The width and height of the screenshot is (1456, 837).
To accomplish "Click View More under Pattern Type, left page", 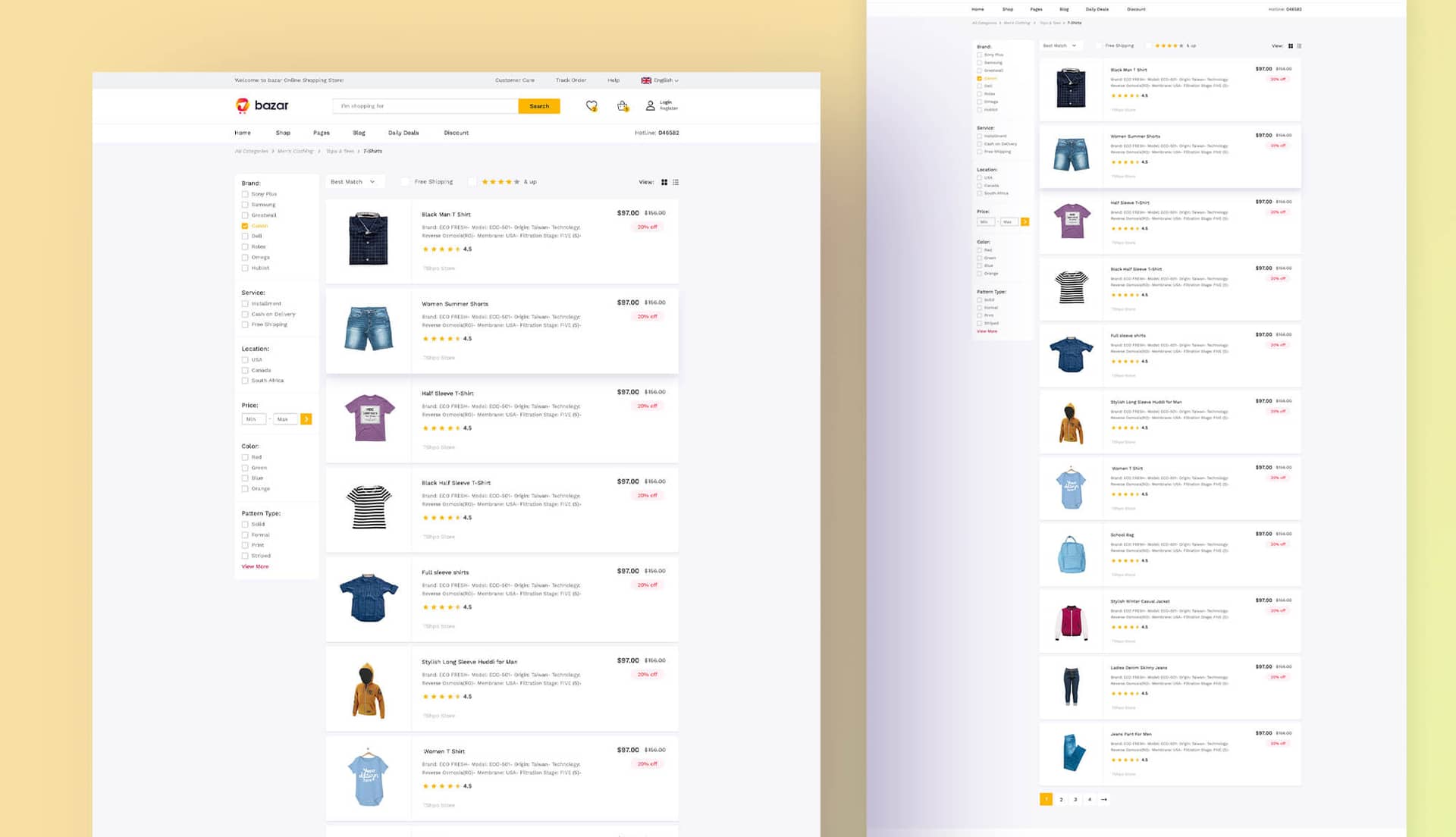I will point(255,567).
